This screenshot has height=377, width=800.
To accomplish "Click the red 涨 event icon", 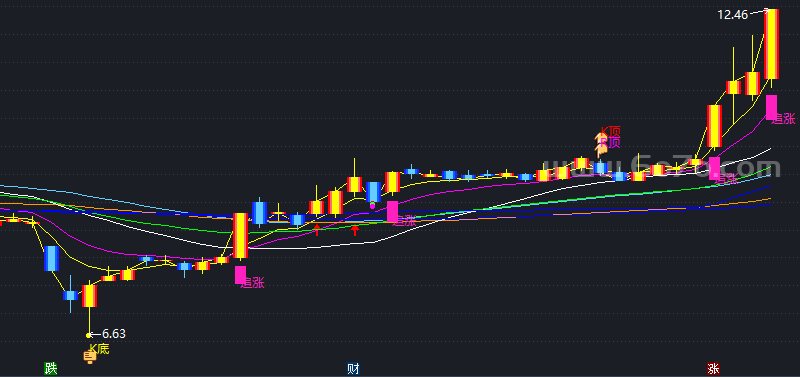I will coord(713,368).
